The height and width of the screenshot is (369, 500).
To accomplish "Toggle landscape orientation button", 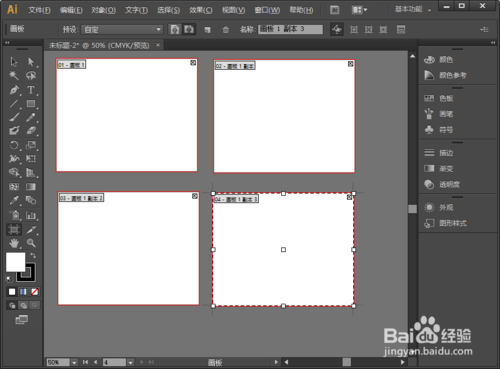I will [189, 29].
